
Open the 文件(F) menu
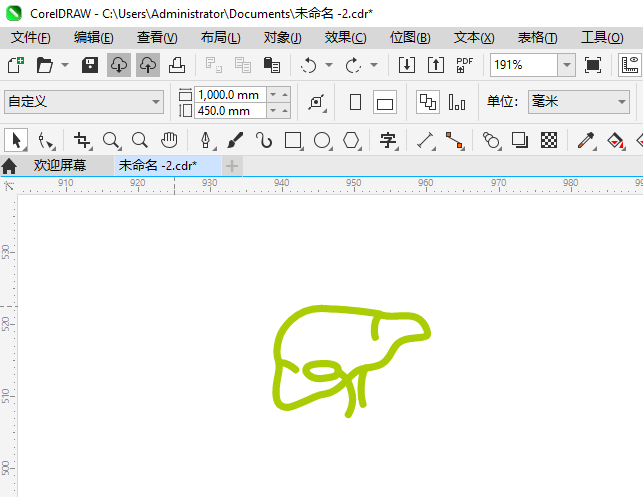pos(31,38)
